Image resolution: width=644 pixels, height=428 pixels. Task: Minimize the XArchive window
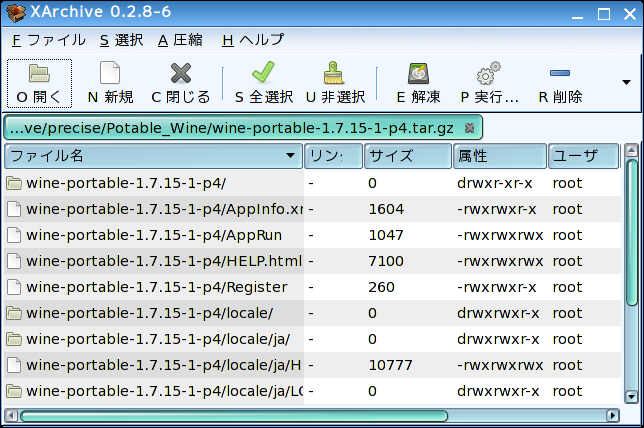coord(577,17)
